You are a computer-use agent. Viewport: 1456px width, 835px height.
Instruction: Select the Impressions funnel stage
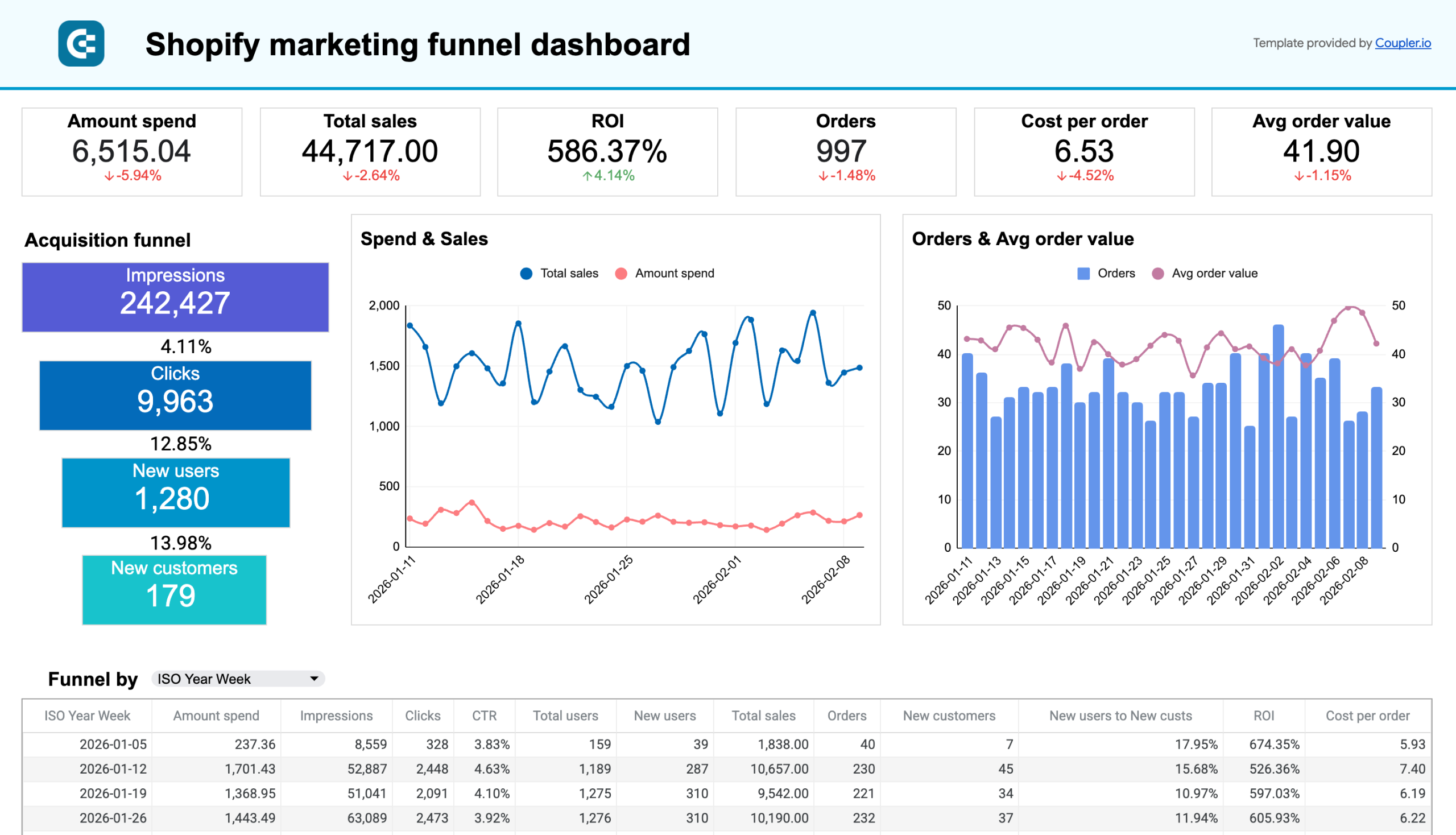point(175,296)
